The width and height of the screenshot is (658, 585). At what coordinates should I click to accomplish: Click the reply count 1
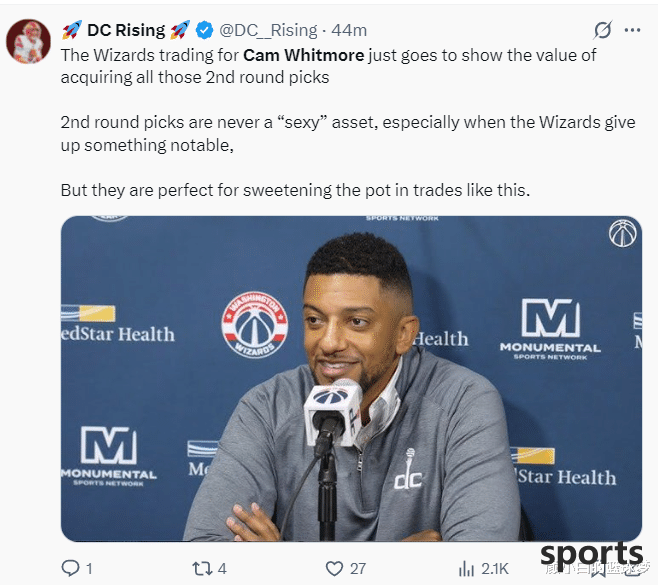89,569
